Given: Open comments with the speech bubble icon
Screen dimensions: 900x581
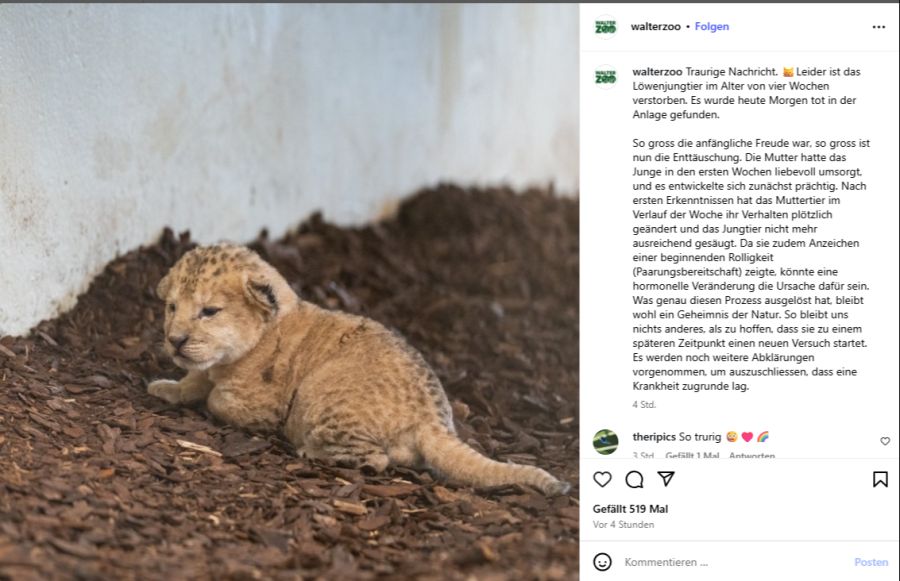Looking at the screenshot, I should (634, 479).
